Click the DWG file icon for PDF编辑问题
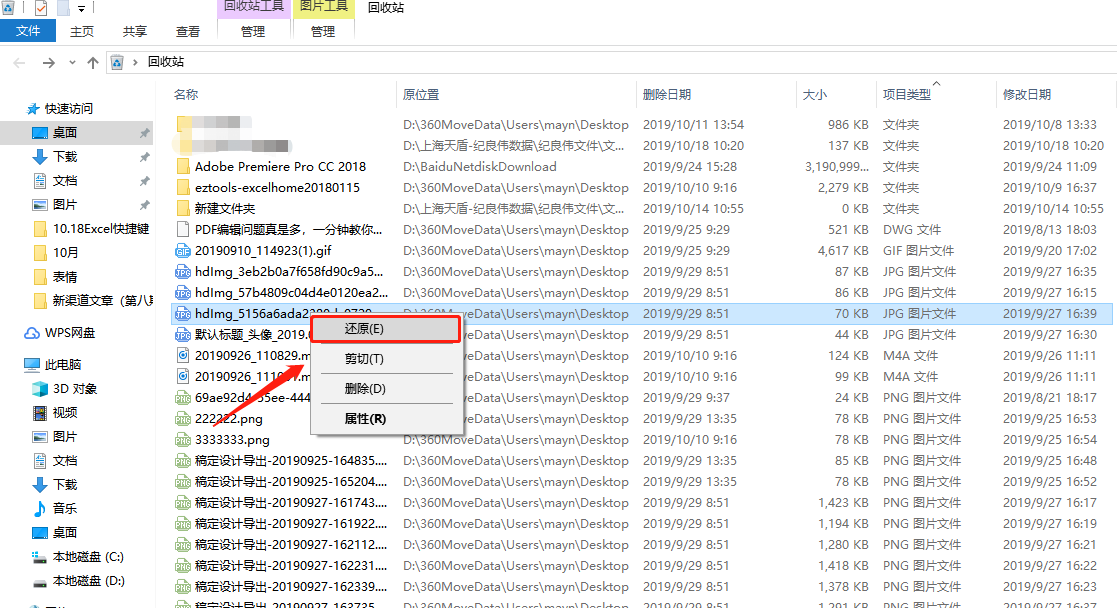 [x=182, y=230]
